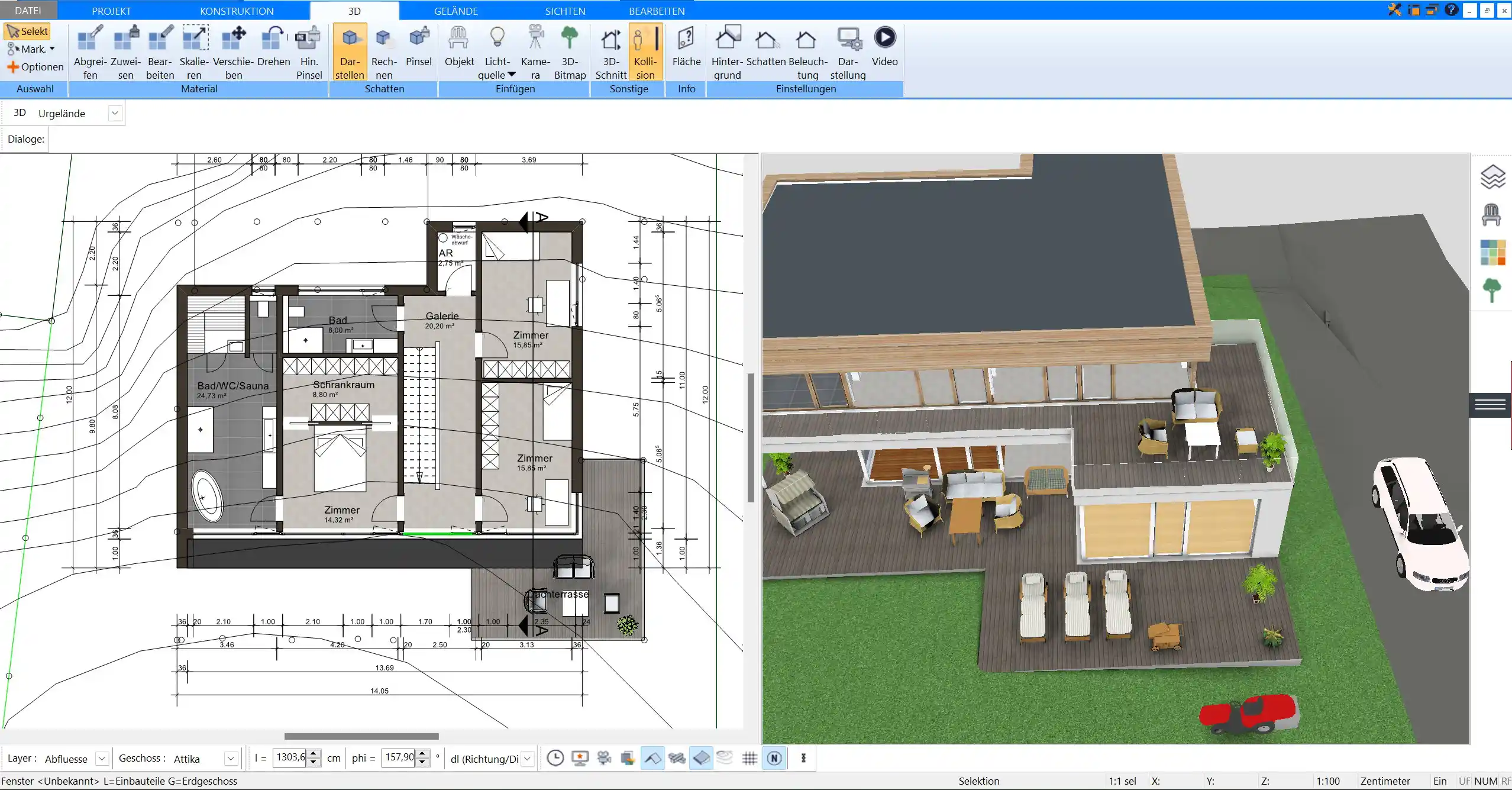Decrease the phi angle value
Viewport: 1512px width, 790px height.
coord(422,762)
